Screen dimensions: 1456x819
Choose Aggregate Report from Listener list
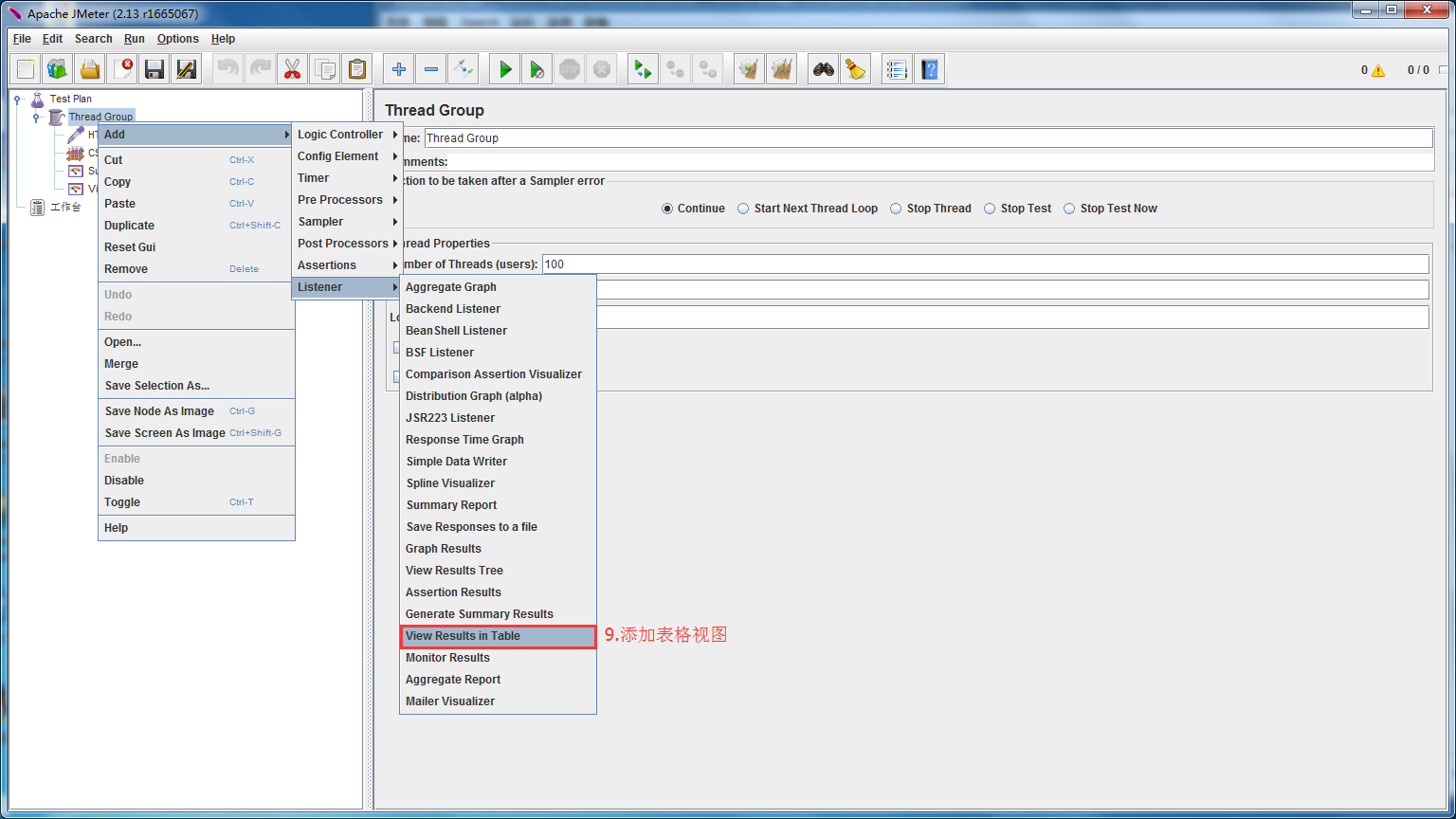[x=498, y=680]
